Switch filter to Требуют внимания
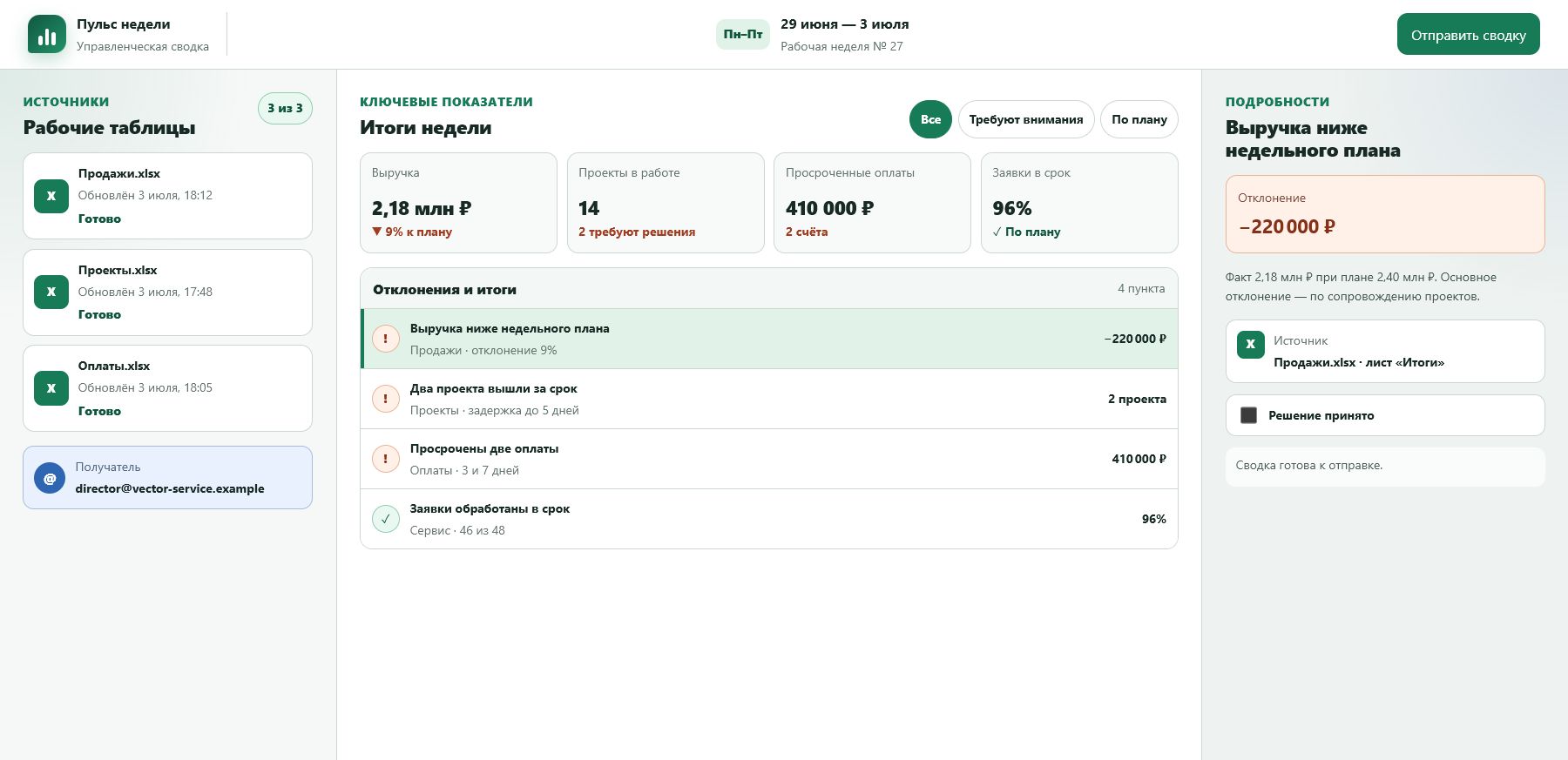The height and width of the screenshot is (760, 1568). pyautogui.click(x=1026, y=119)
